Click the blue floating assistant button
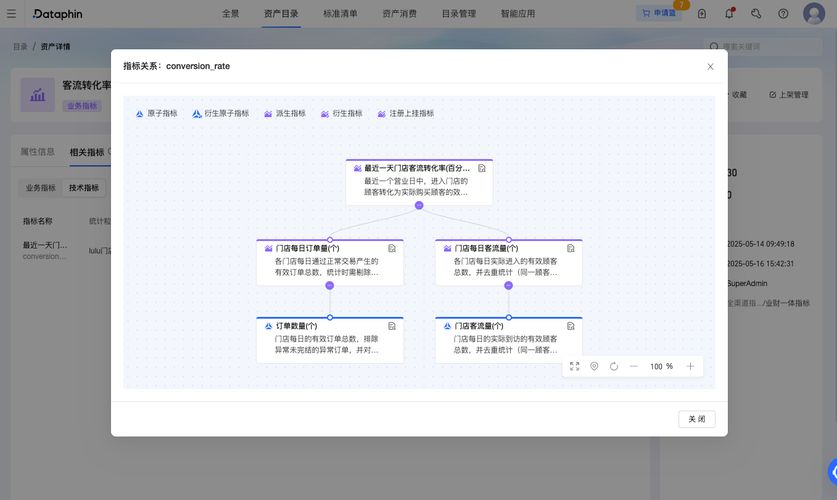Image resolution: width=837 pixels, height=500 pixels. pos(832,472)
